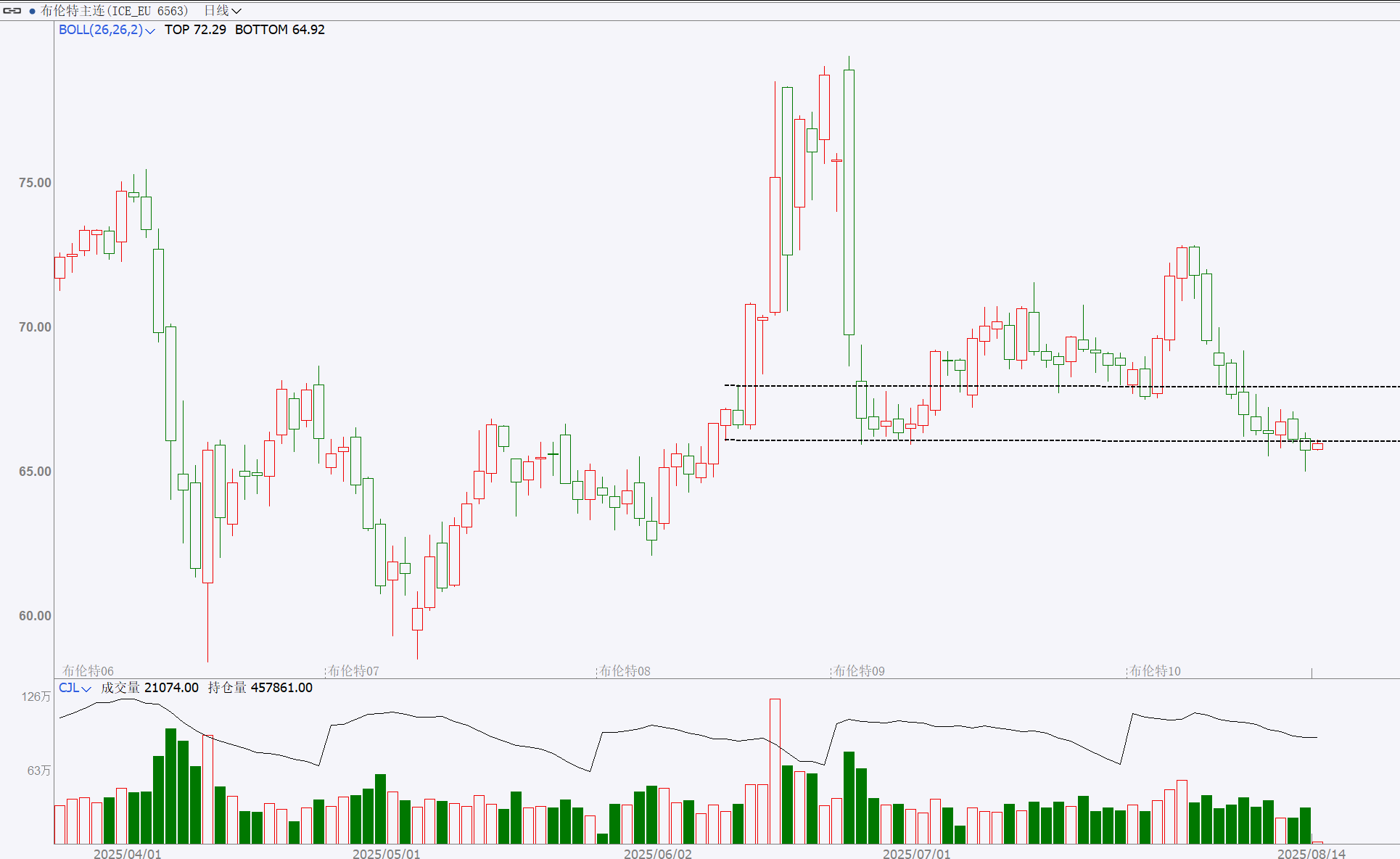The width and height of the screenshot is (1400, 859).
Task: Click the 75.00 price axis label
Action: 35,183
